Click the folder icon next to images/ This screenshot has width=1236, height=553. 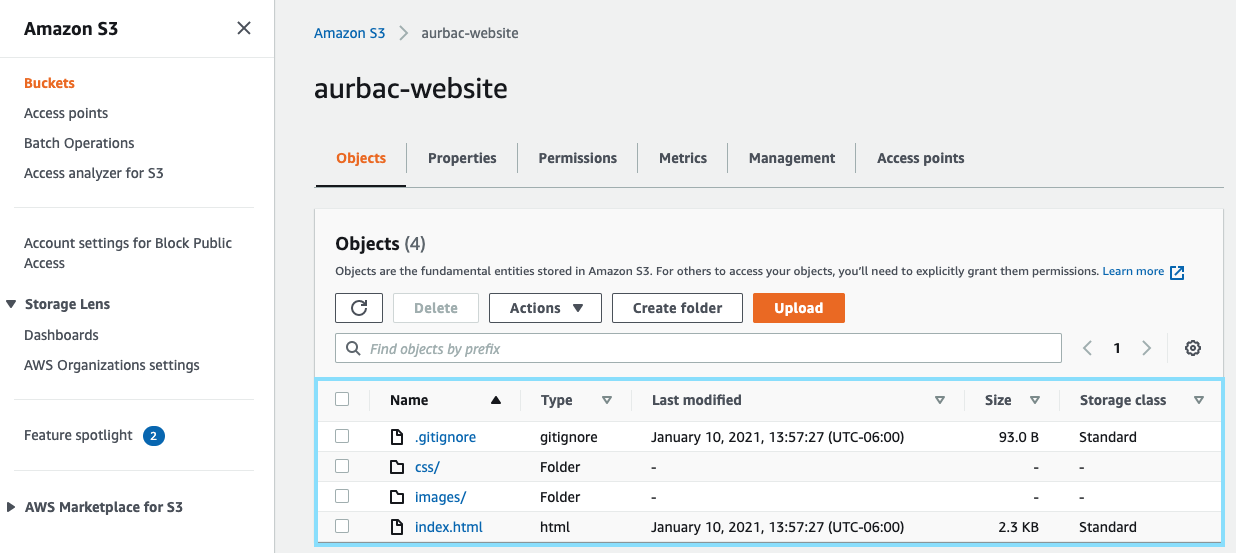coord(397,497)
